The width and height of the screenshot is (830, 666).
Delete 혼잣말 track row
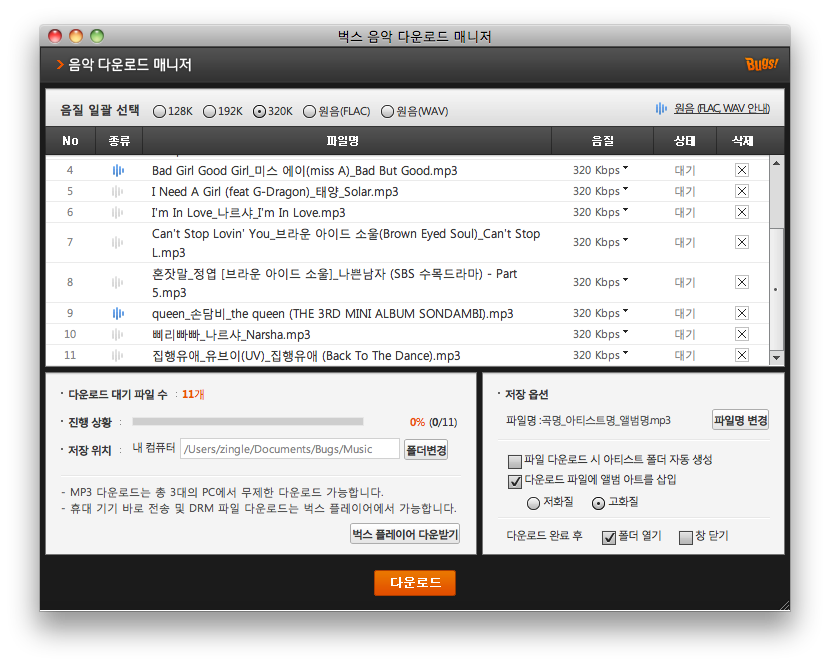point(742,282)
